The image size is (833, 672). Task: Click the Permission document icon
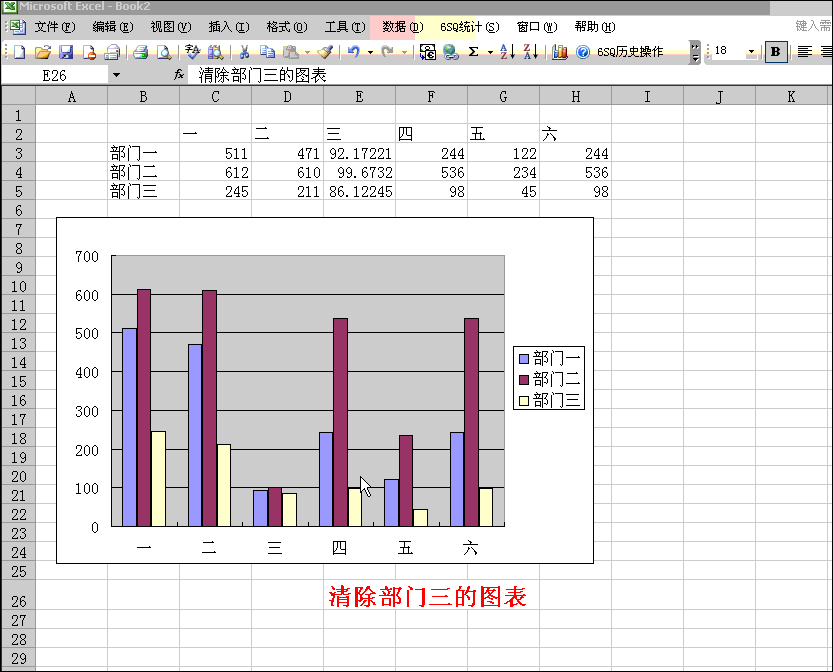(89, 52)
